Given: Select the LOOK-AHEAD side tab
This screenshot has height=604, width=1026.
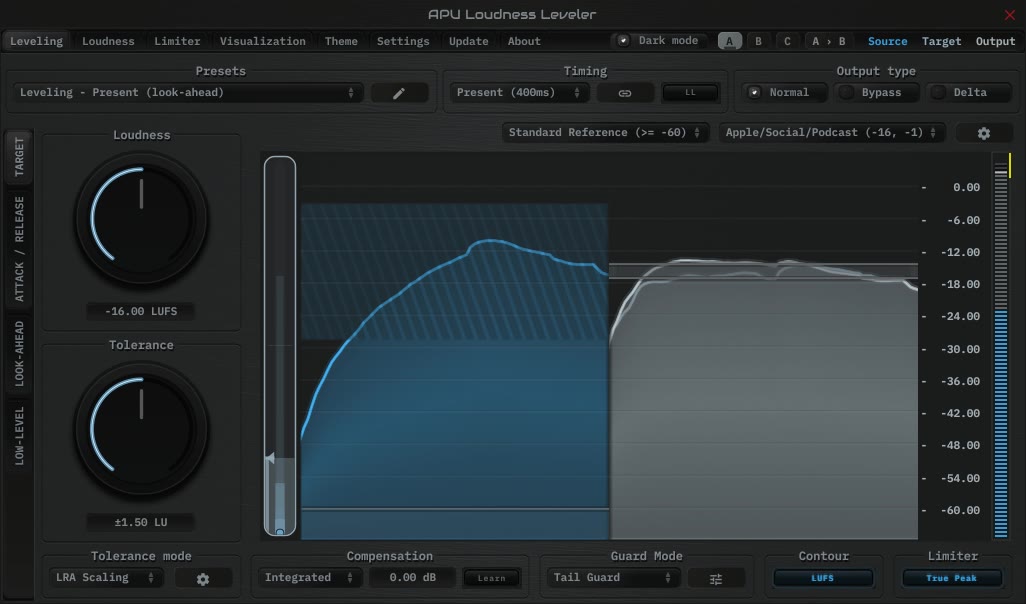Looking at the screenshot, I should point(19,353).
